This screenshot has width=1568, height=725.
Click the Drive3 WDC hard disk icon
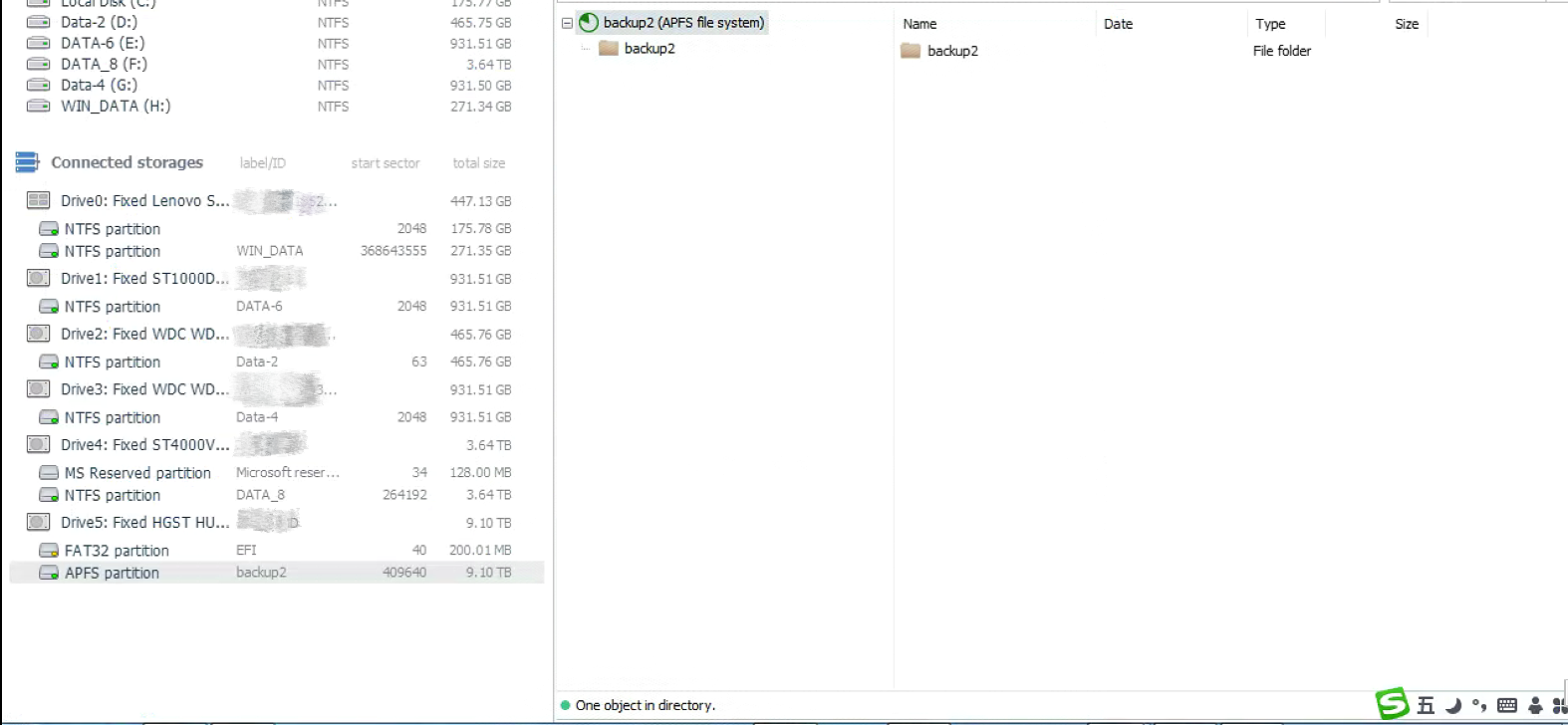pyautogui.click(x=38, y=389)
